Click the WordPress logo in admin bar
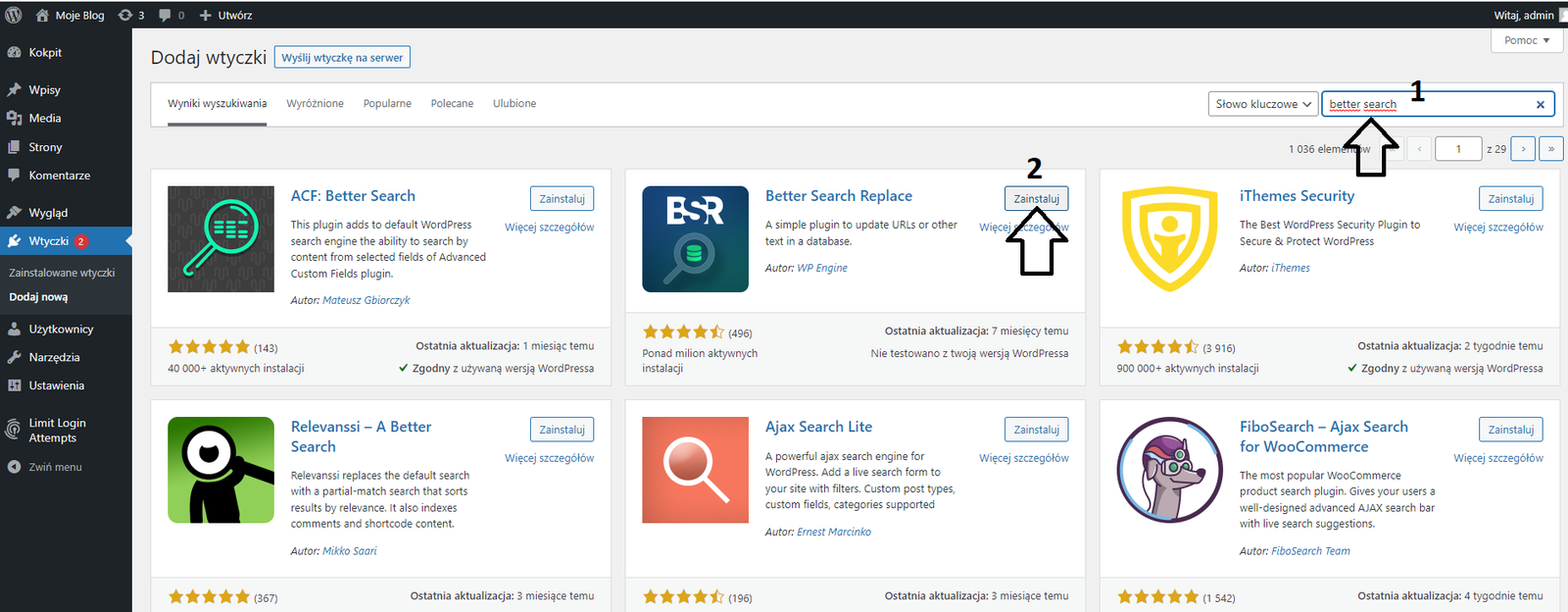The width and height of the screenshot is (1568, 612). pyautogui.click(x=14, y=15)
